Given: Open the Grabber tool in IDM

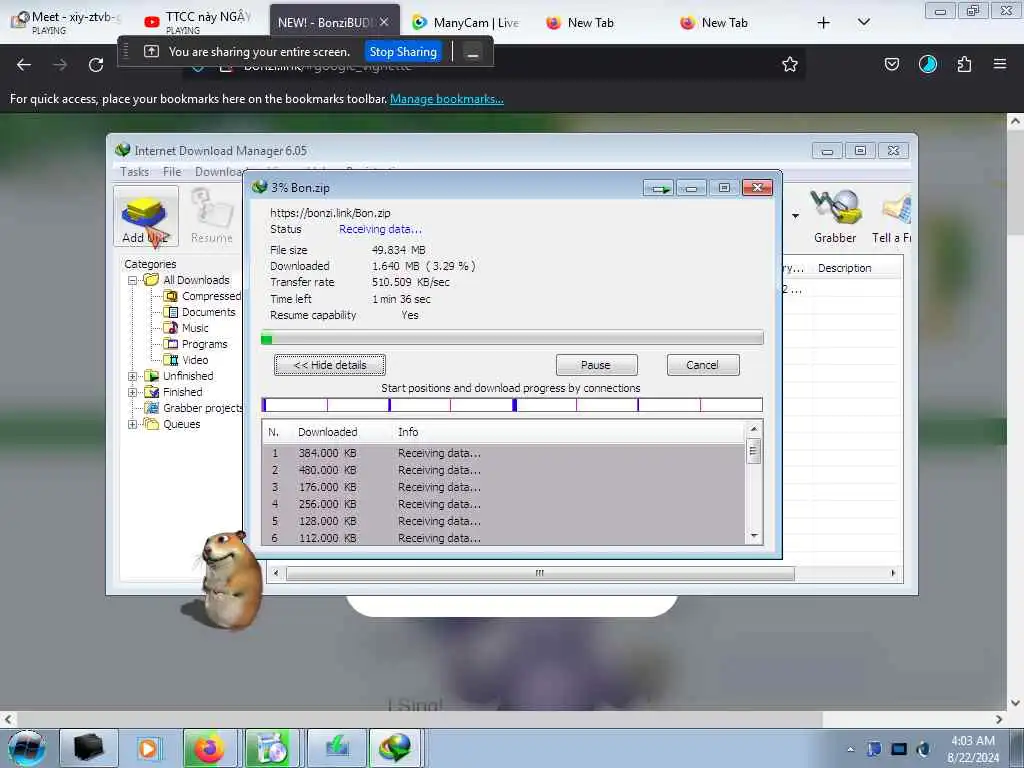Looking at the screenshot, I should coord(835,216).
